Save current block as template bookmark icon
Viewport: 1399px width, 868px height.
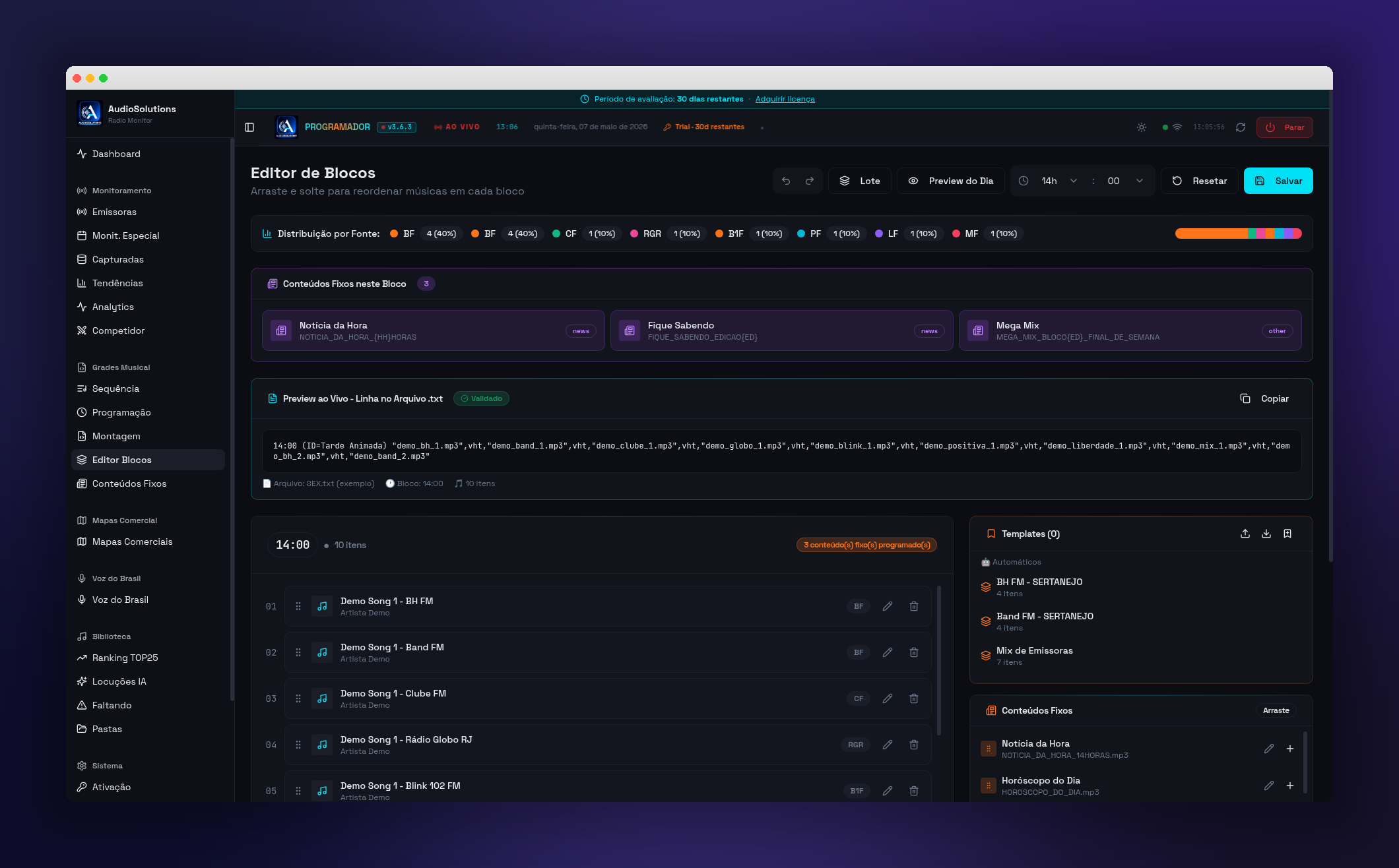click(1287, 534)
